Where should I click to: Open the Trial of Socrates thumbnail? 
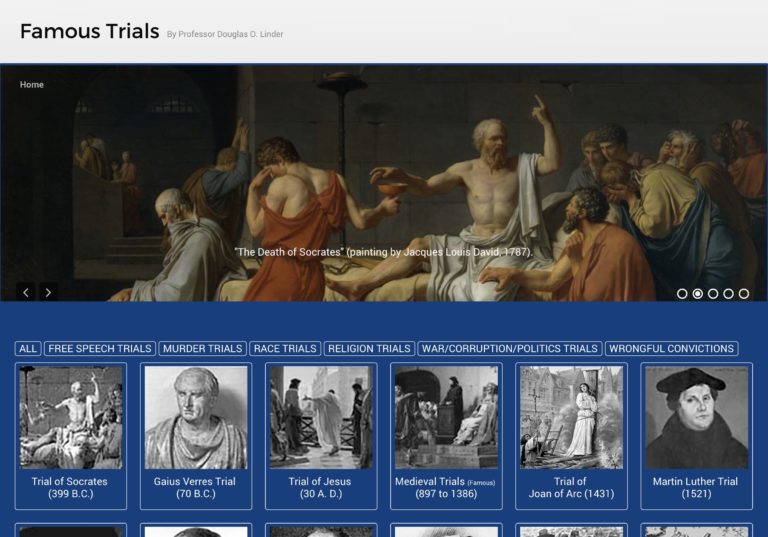(x=71, y=417)
